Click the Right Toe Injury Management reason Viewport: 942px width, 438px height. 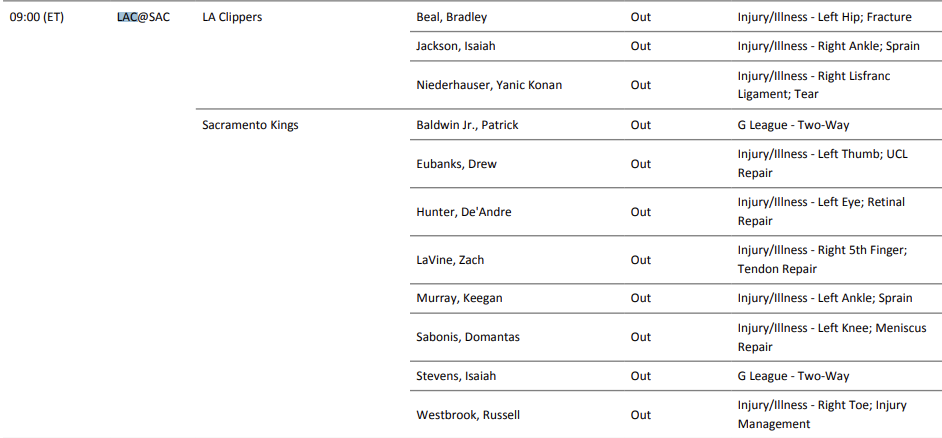(824, 415)
